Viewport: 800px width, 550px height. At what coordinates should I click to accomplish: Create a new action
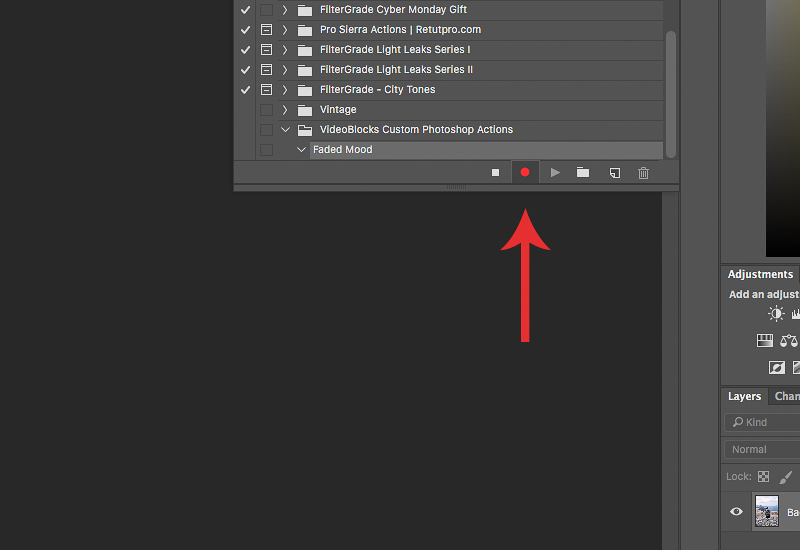pyautogui.click(x=615, y=173)
